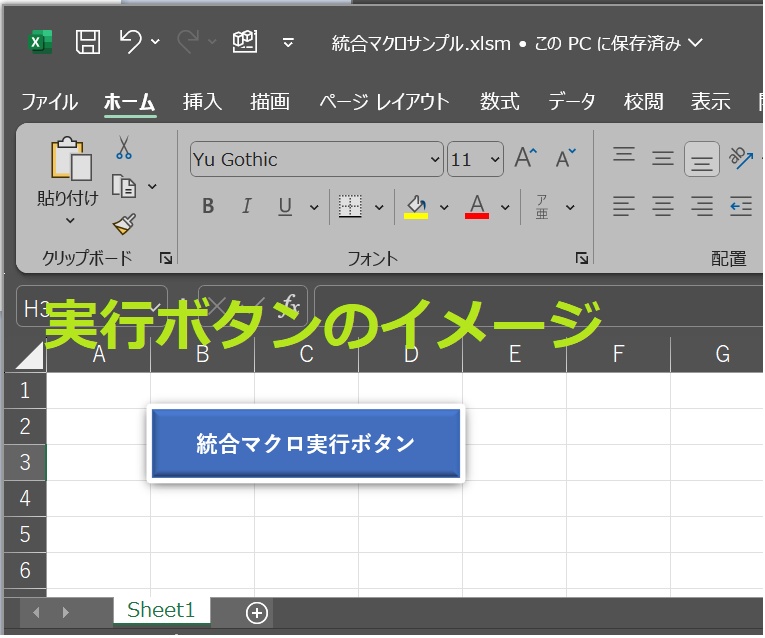Switch to the 描画 tab
The height and width of the screenshot is (638, 765).
click(270, 102)
